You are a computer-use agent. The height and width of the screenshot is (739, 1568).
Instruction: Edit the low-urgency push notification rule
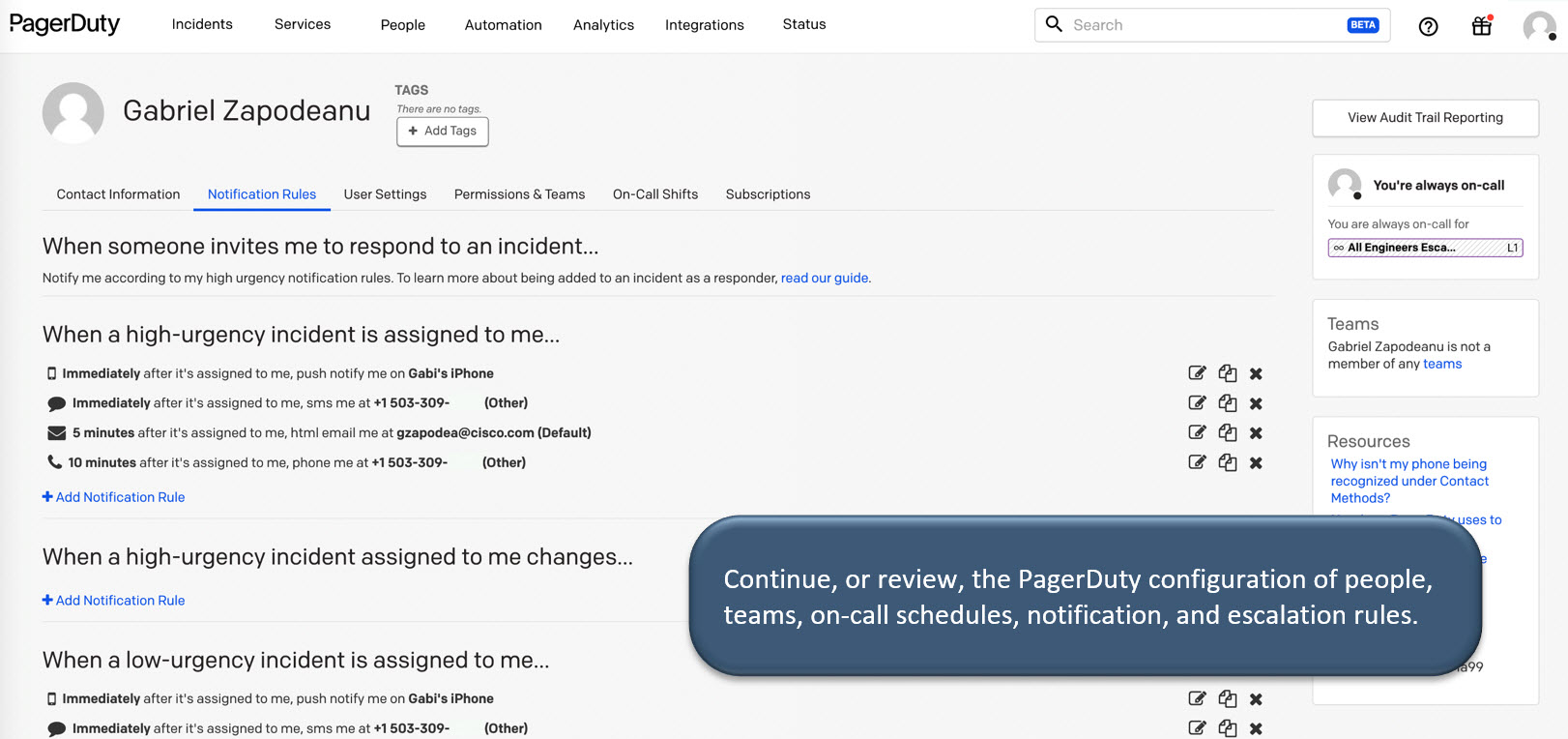point(1197,698)
